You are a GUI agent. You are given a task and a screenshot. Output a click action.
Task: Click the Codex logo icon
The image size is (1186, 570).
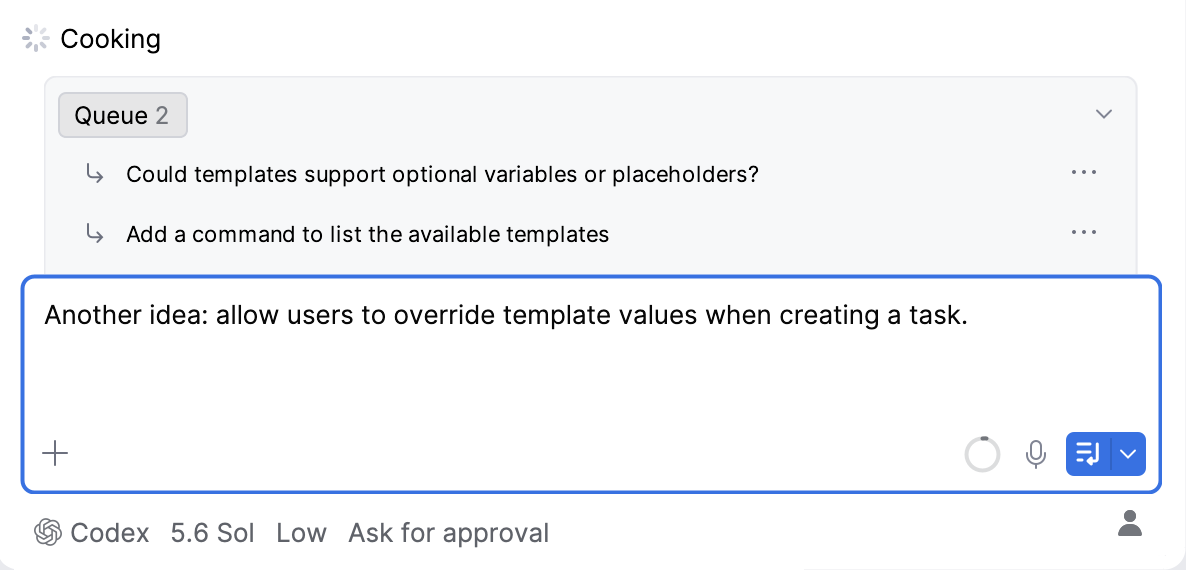(48, 533)
